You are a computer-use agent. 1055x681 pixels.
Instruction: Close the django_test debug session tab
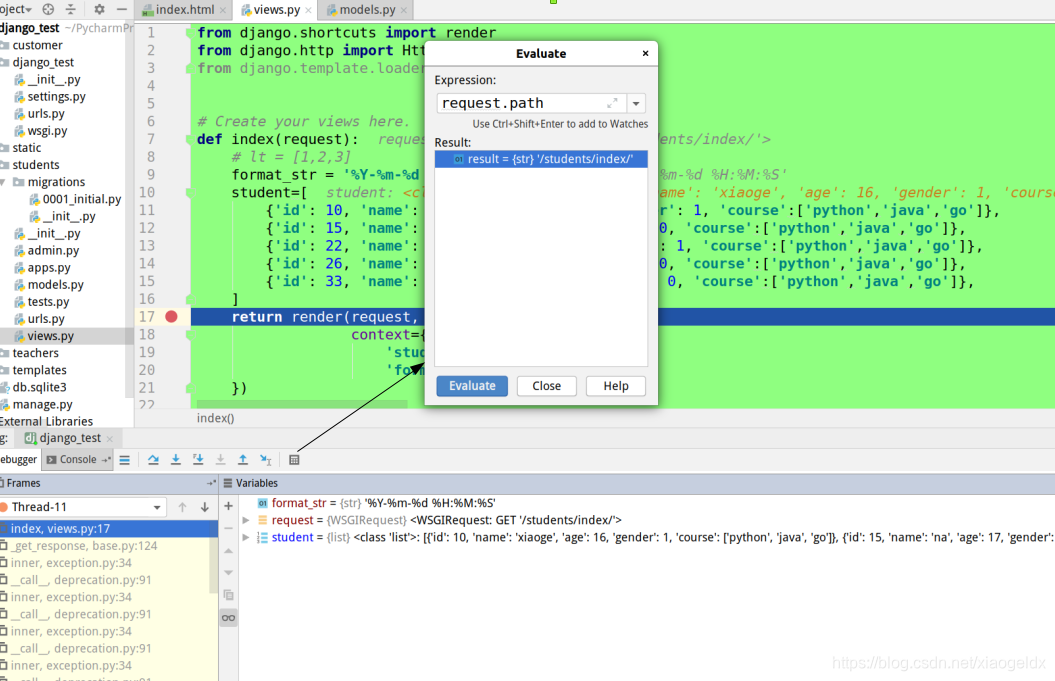point(110,439)
